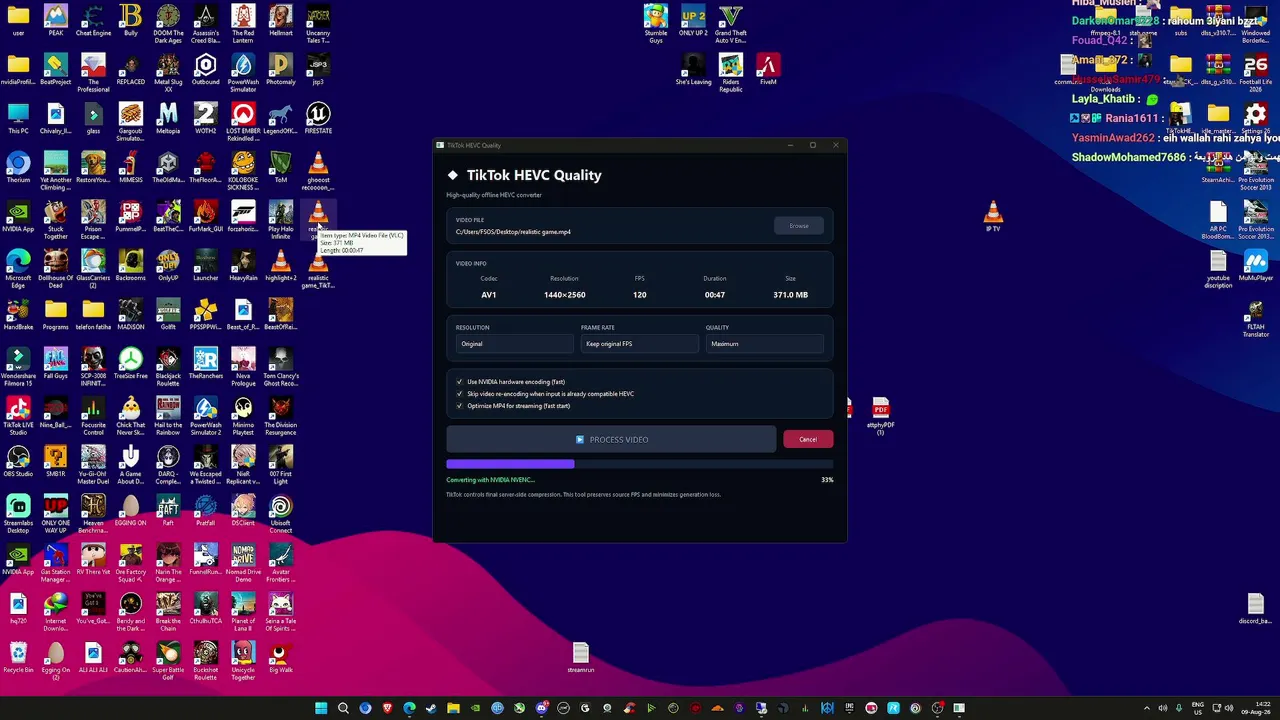Viewport: 1280px width, 720px height.
Task: Click the 1440×2560 resolution value
Action: click(564, 295)
